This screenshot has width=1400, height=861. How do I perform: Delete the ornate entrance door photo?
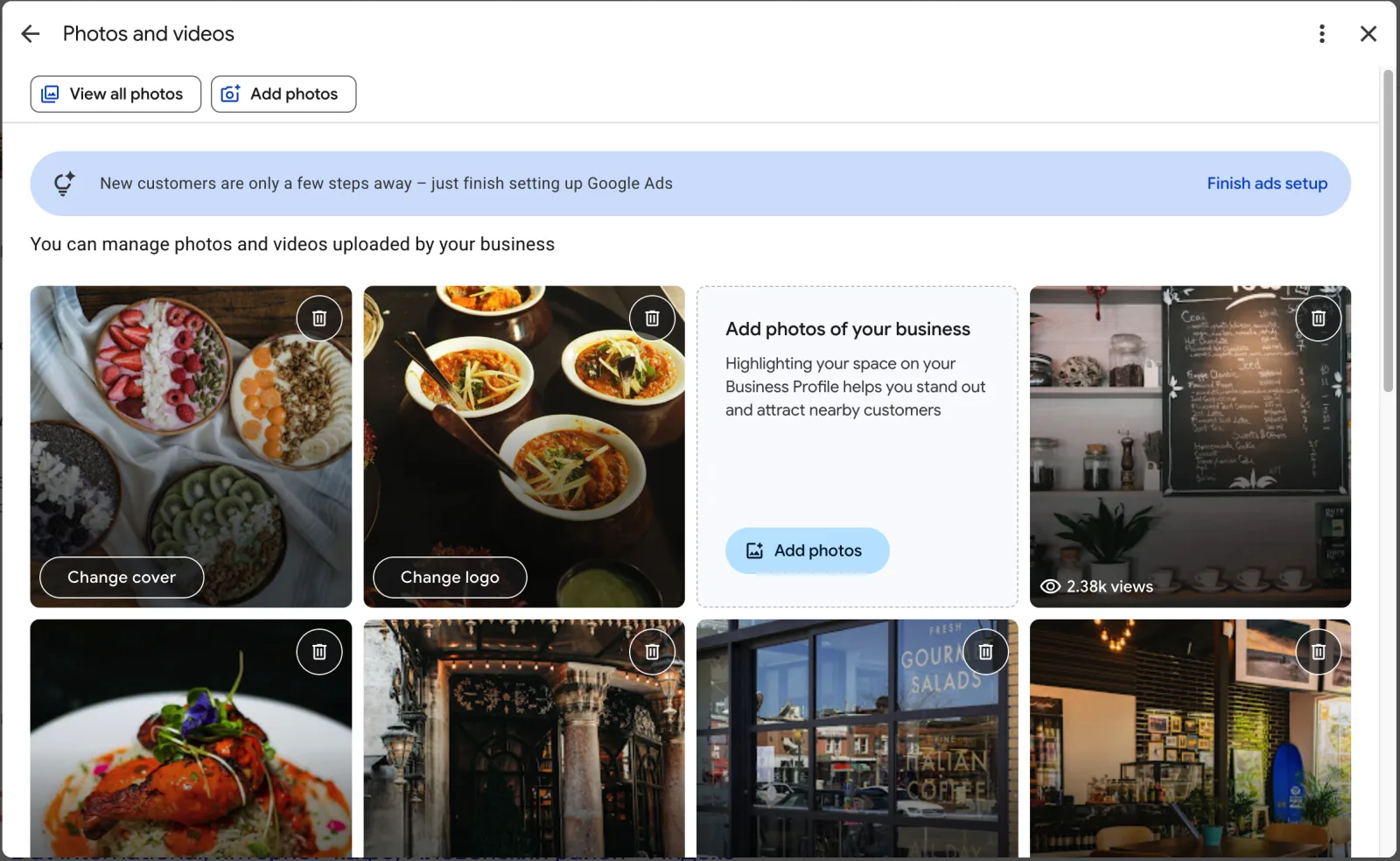pos(652,652)
